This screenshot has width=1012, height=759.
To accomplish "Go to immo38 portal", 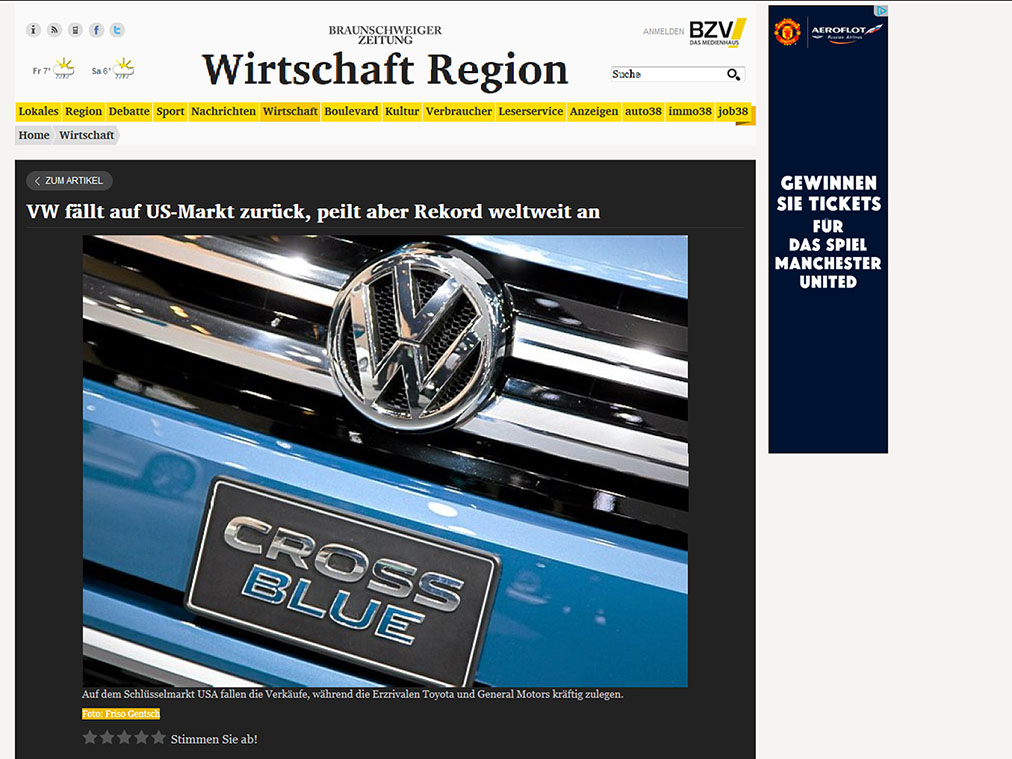I will (x=690, y=111).
